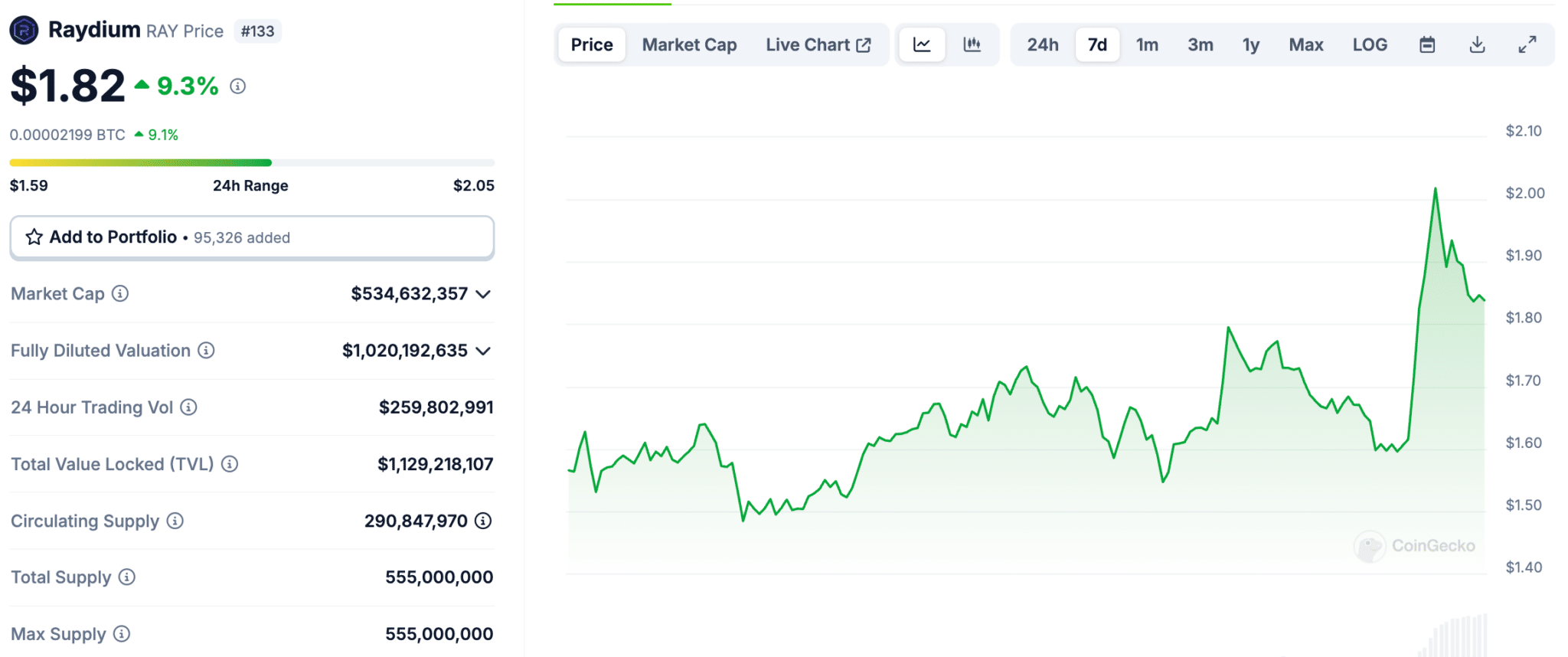The image size is (1568, 657).
Task: Select 3m time range
Action: point(1200,44)
